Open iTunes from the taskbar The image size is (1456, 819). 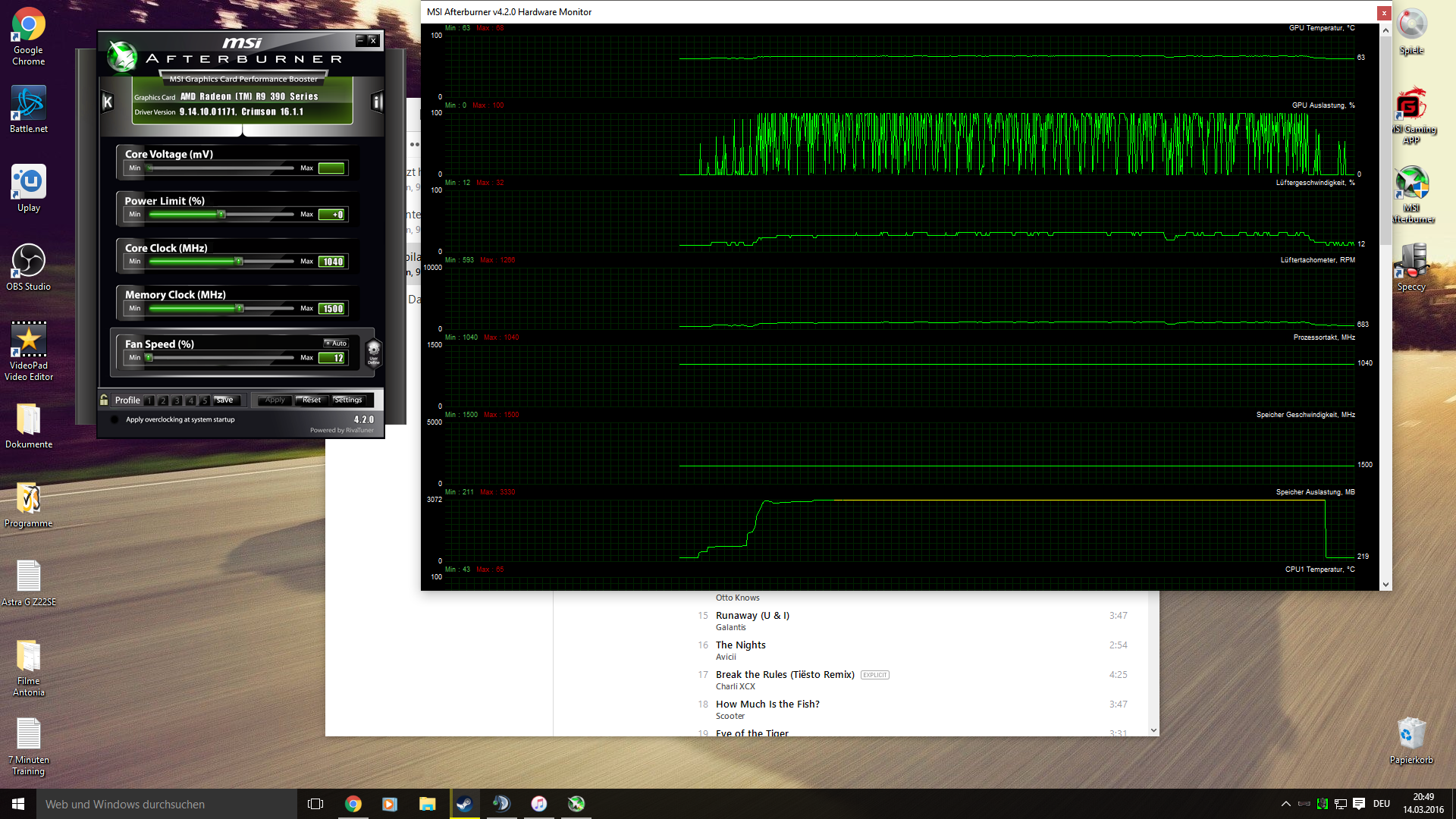538,804
